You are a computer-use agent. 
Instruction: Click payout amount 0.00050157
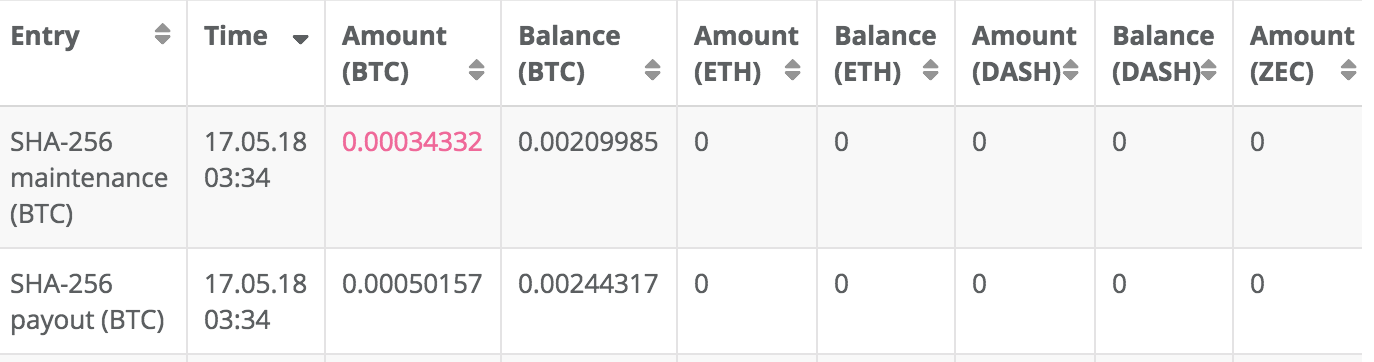(412, 284)
